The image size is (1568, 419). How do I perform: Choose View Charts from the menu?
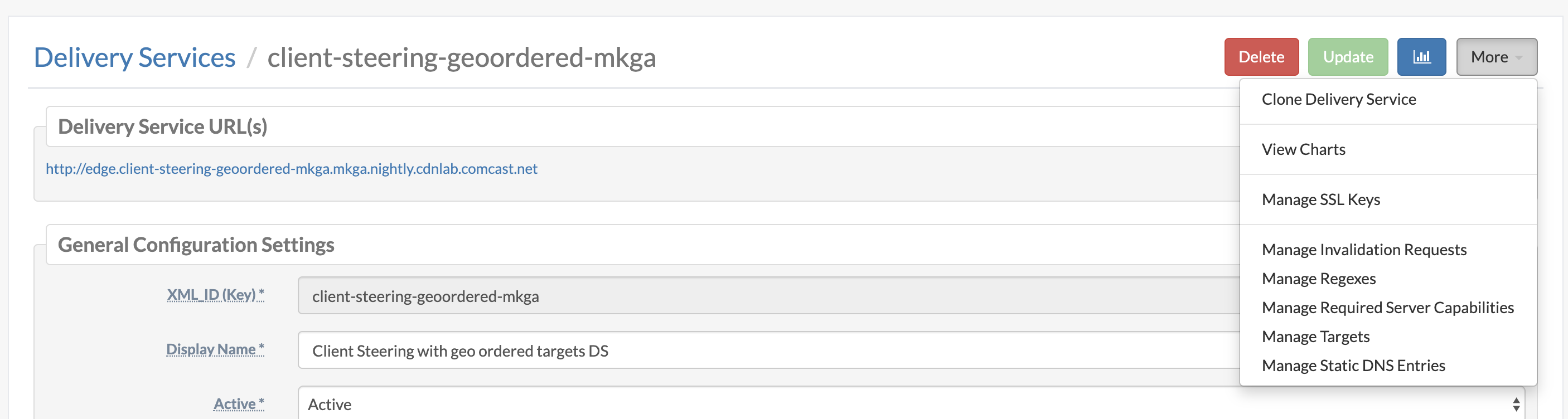click(1303, 149)
